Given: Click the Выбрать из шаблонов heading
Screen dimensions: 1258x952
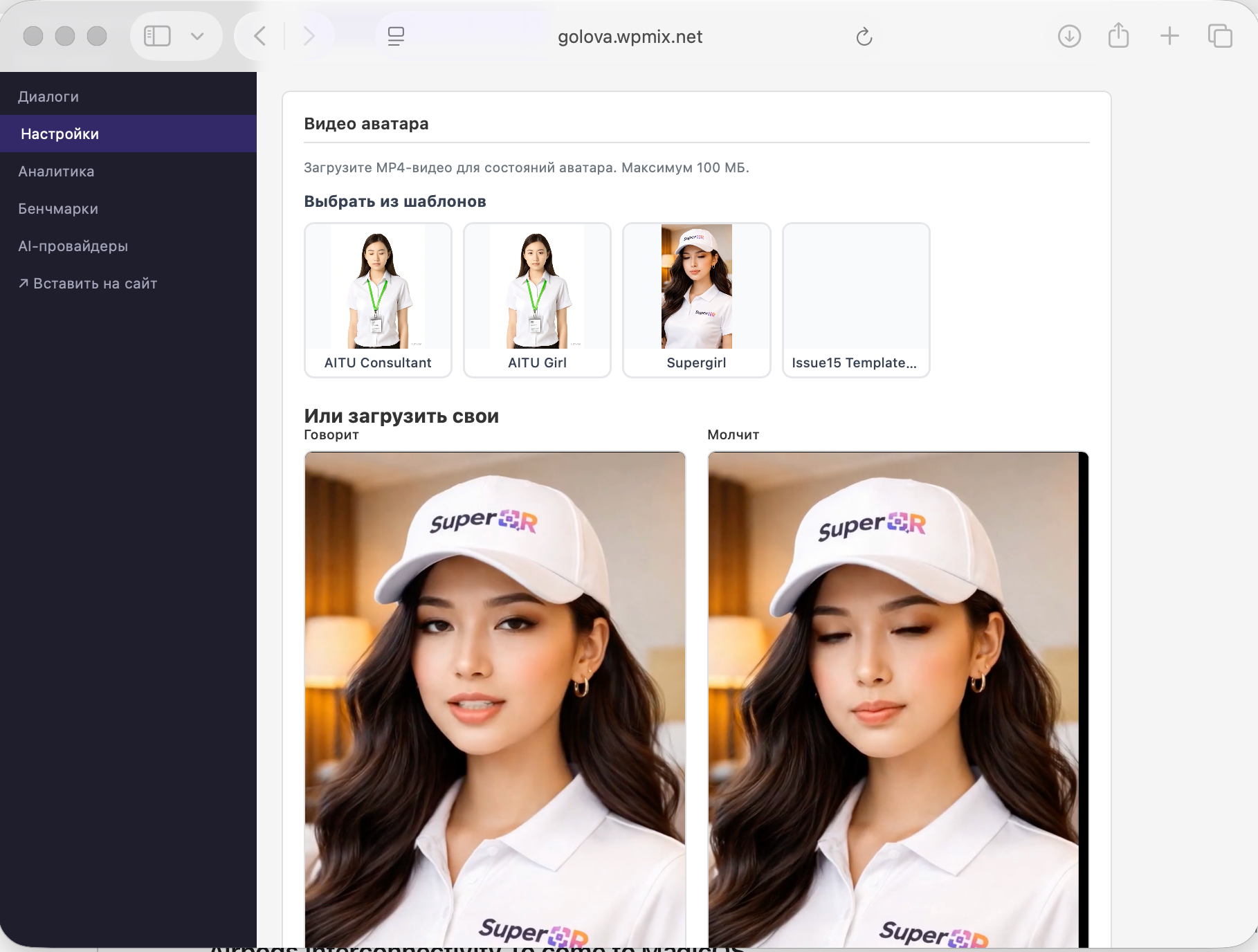Looking at the screenshot, I should coord(395,201).
